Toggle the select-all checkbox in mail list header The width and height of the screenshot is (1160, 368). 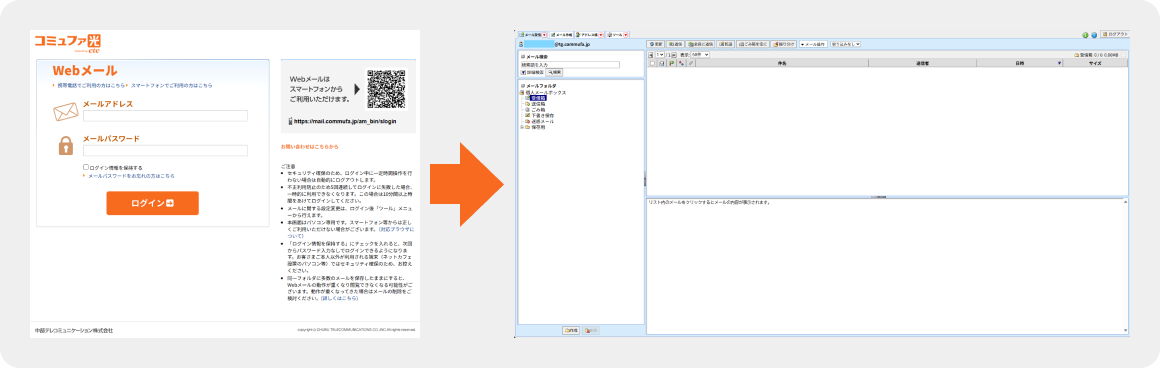(x=652, y=63)
